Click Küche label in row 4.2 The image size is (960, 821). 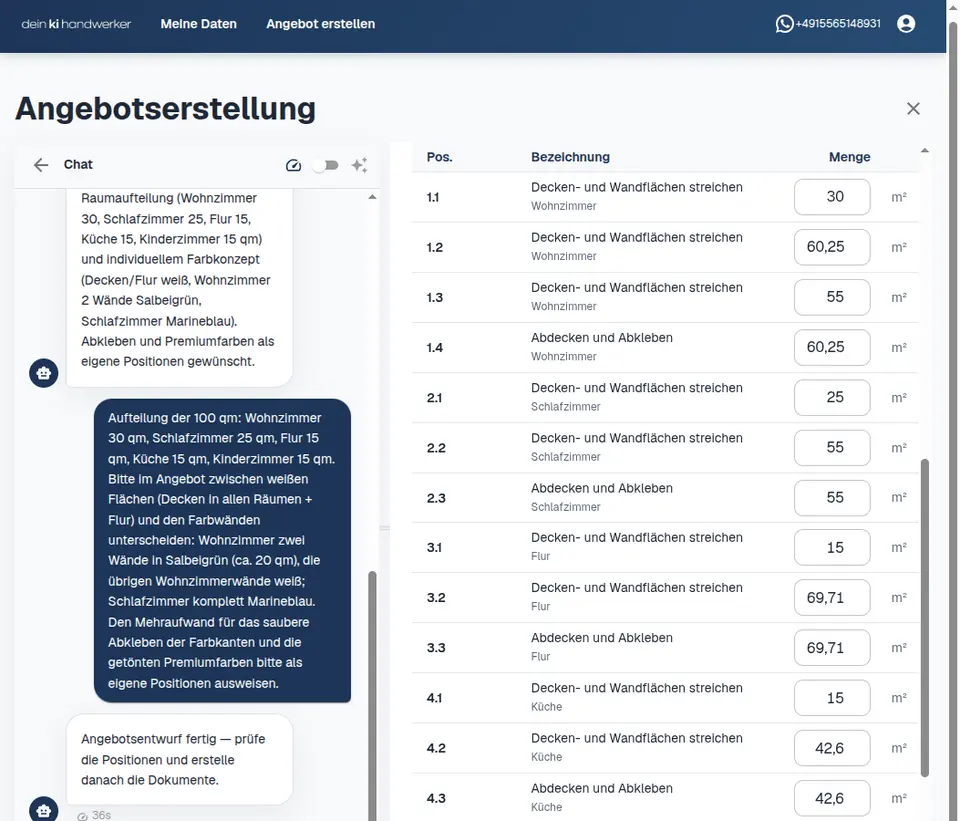(x=546, y=757)
